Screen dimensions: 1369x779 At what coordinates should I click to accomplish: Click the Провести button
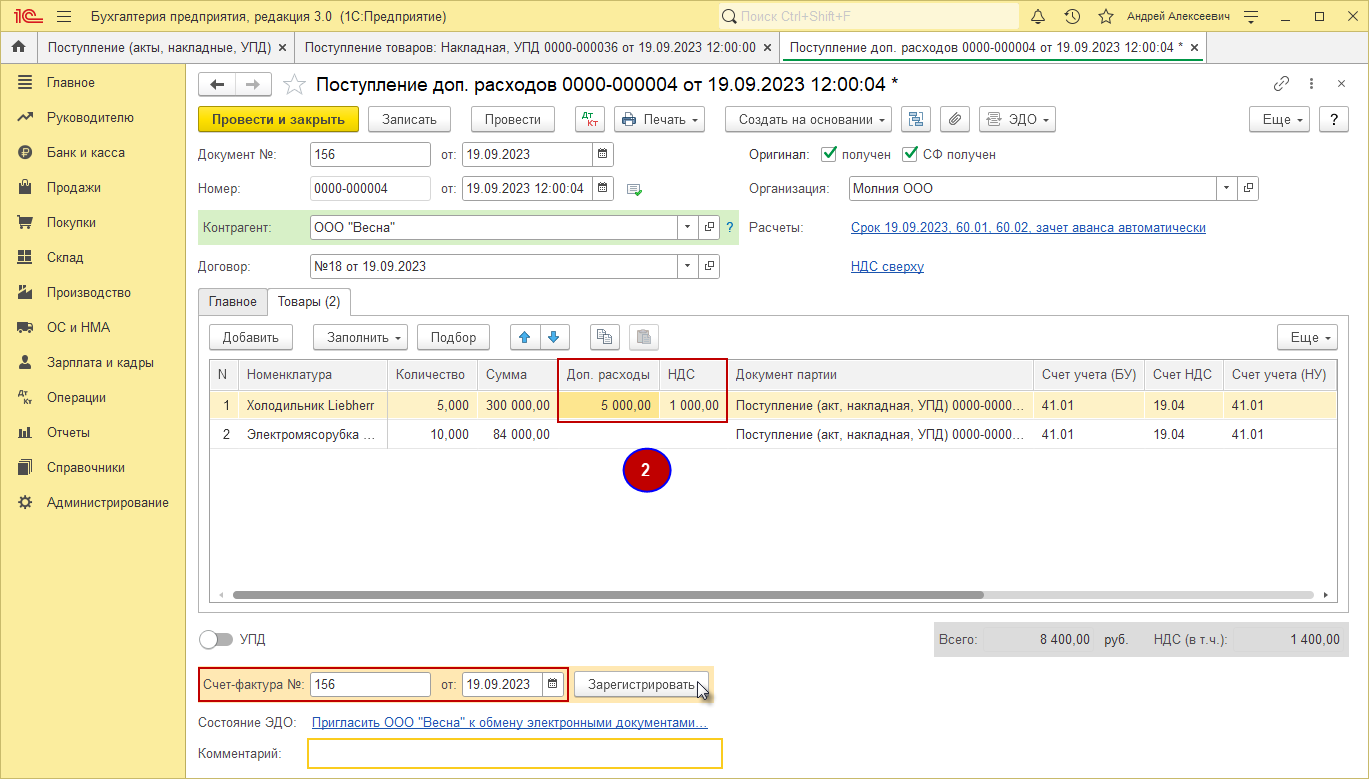click(513, 119)
